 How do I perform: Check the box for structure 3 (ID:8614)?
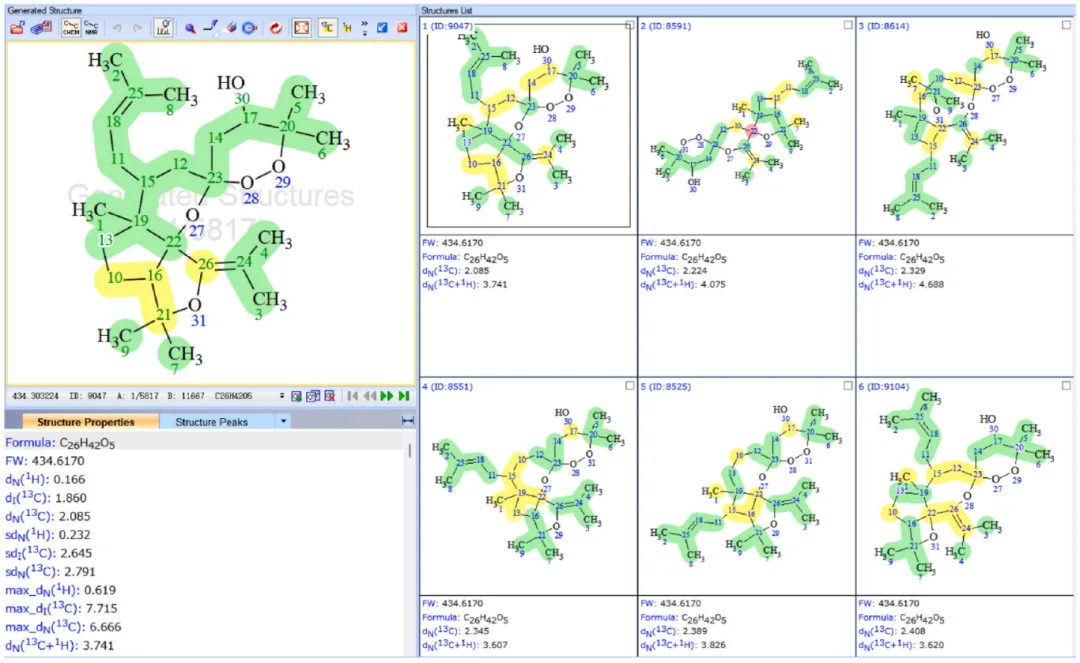(1066, 25)
